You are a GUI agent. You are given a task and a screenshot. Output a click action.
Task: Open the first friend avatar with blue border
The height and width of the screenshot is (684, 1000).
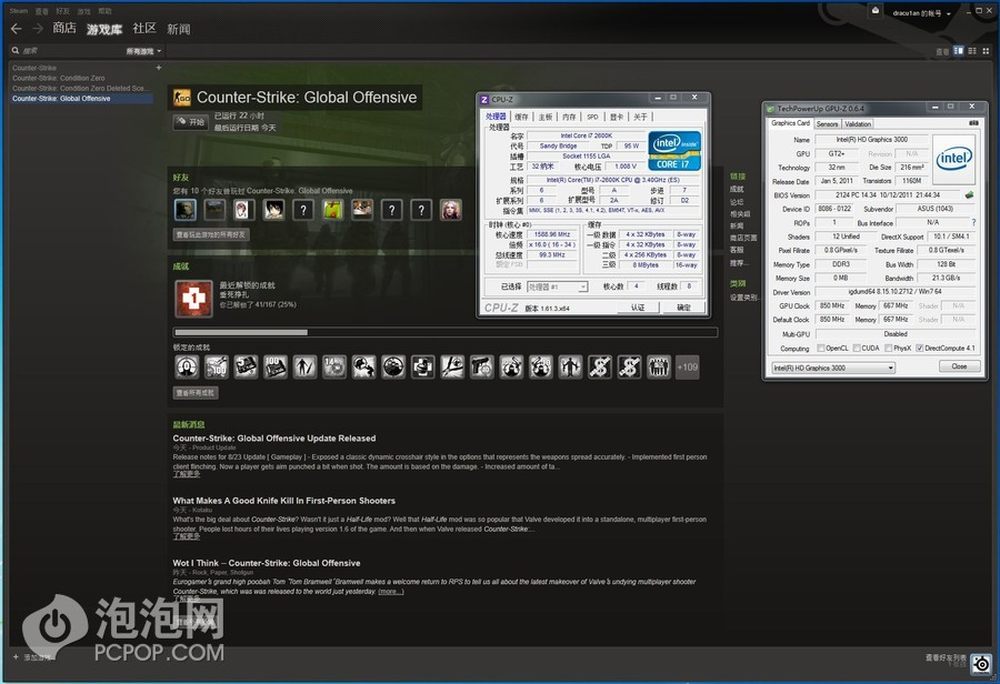185,210
